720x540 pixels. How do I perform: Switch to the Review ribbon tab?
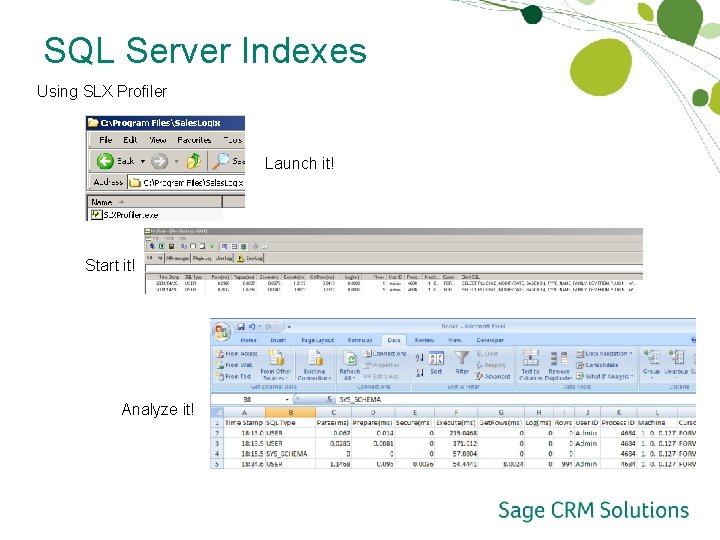coord(424,340)
